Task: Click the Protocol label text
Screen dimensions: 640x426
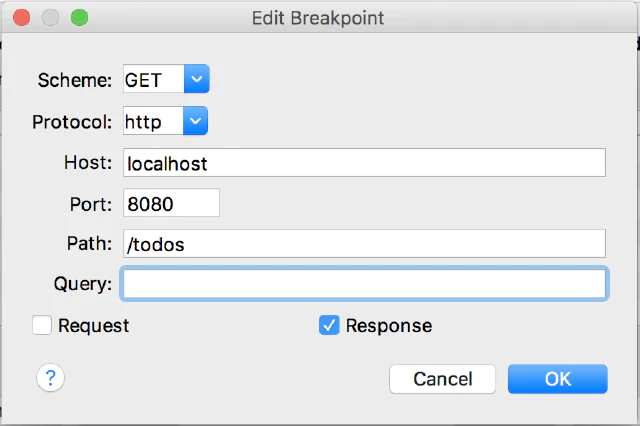Action: pyautogui.click(x=72, y=122)
